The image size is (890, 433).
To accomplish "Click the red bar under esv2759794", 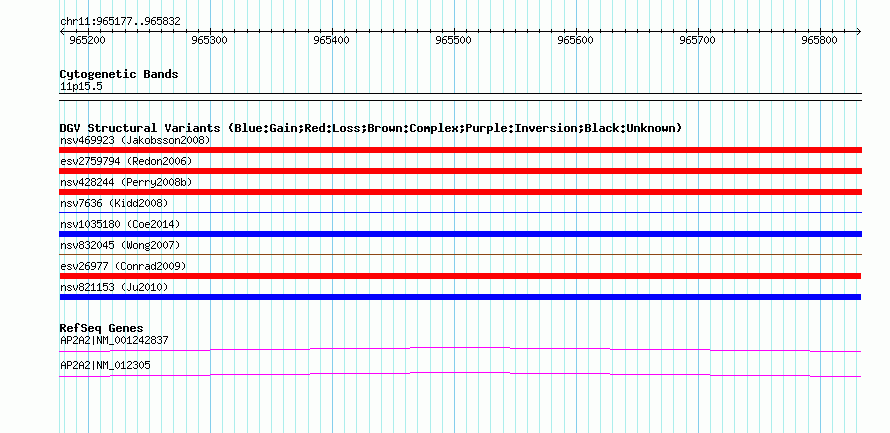I will click(460, 171).
